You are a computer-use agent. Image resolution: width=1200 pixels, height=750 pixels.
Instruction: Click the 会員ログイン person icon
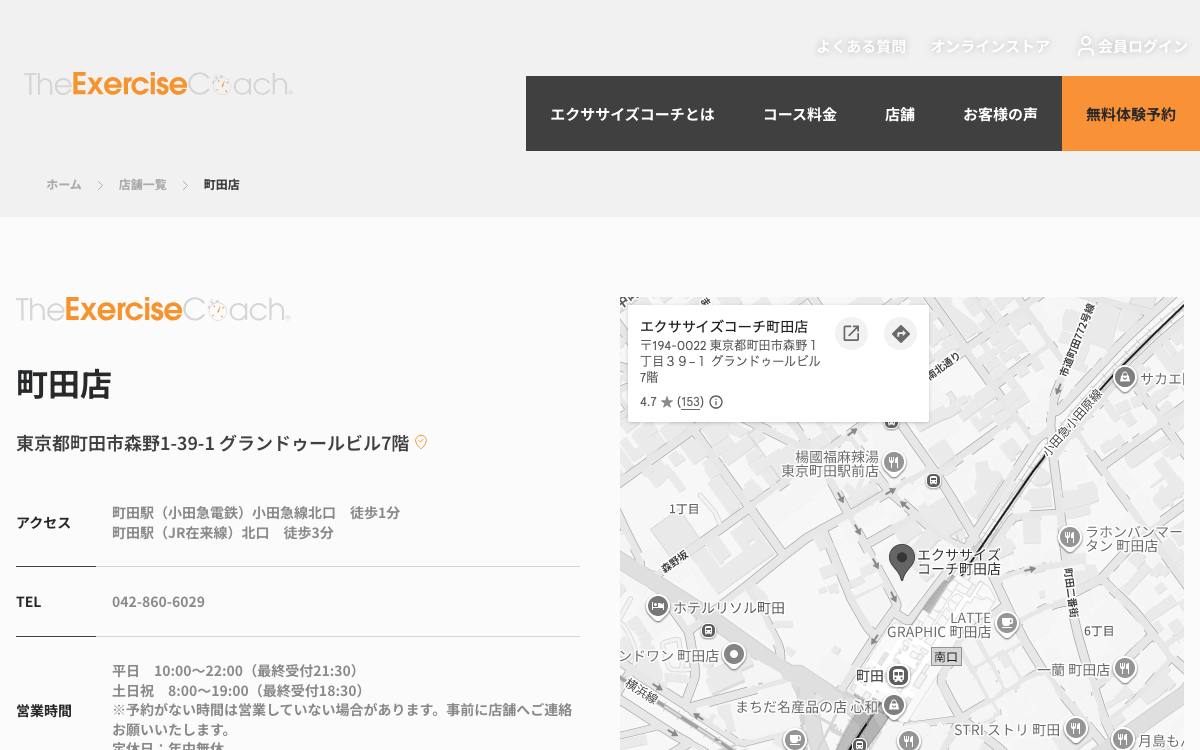pyautogui.click(x=1086, y=45)
